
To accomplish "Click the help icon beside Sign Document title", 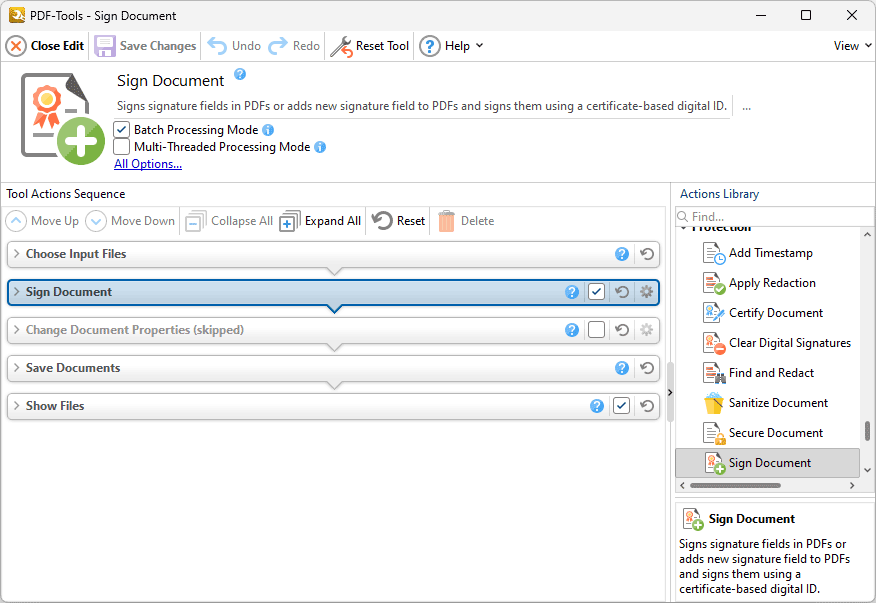I will click(240, 74).
